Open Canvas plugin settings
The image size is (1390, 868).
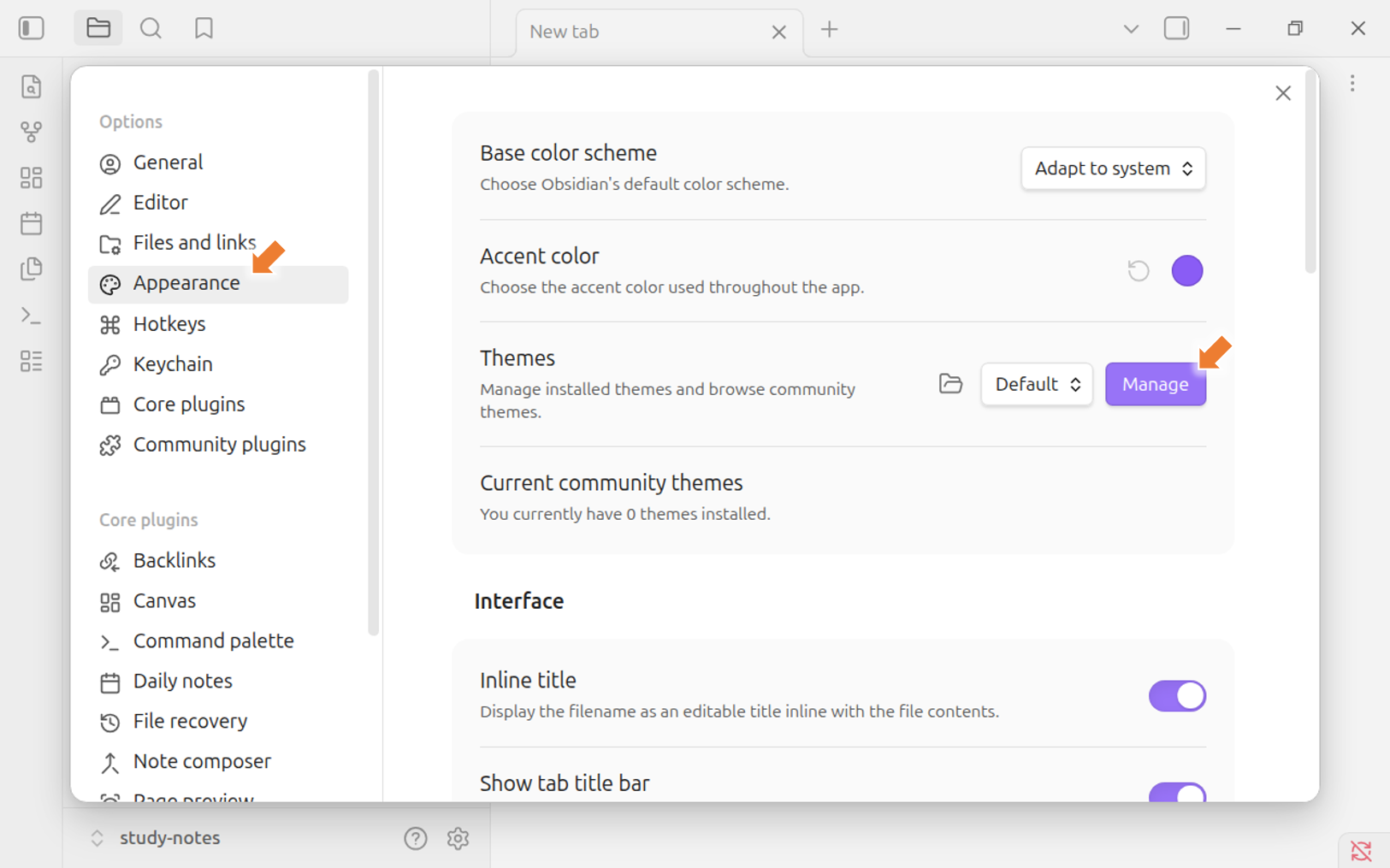click(x=218, y=601)
